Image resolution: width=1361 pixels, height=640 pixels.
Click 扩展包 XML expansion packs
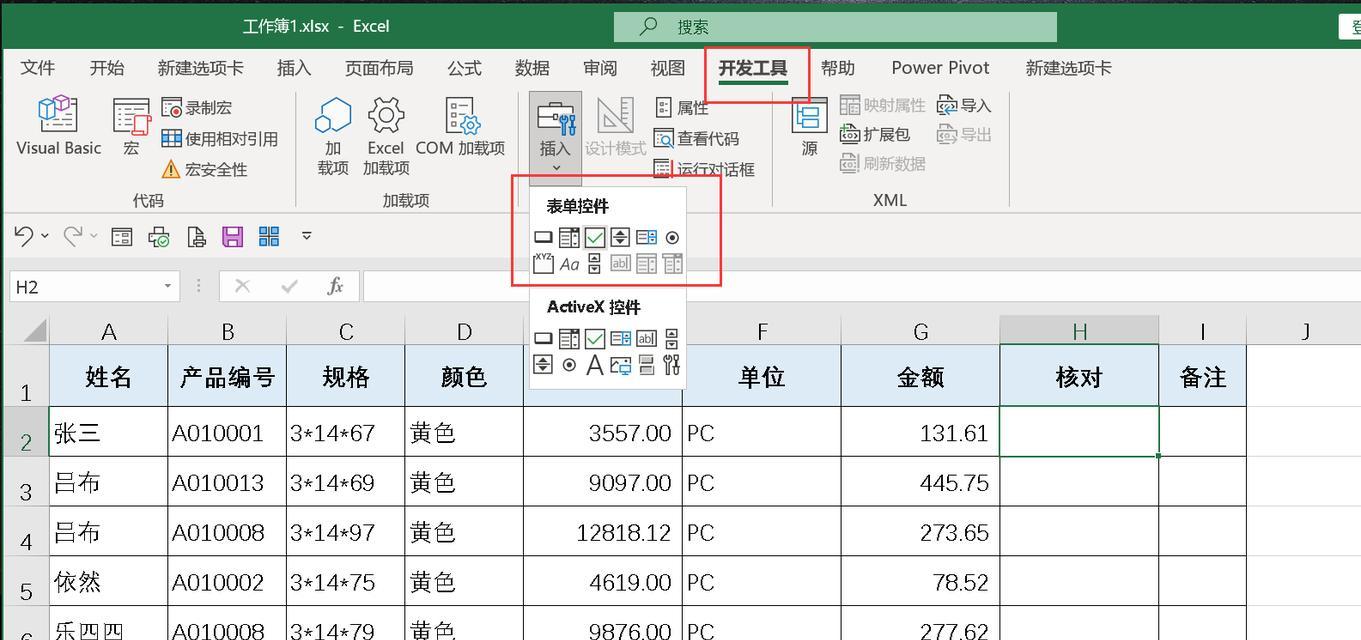(875, 134)
